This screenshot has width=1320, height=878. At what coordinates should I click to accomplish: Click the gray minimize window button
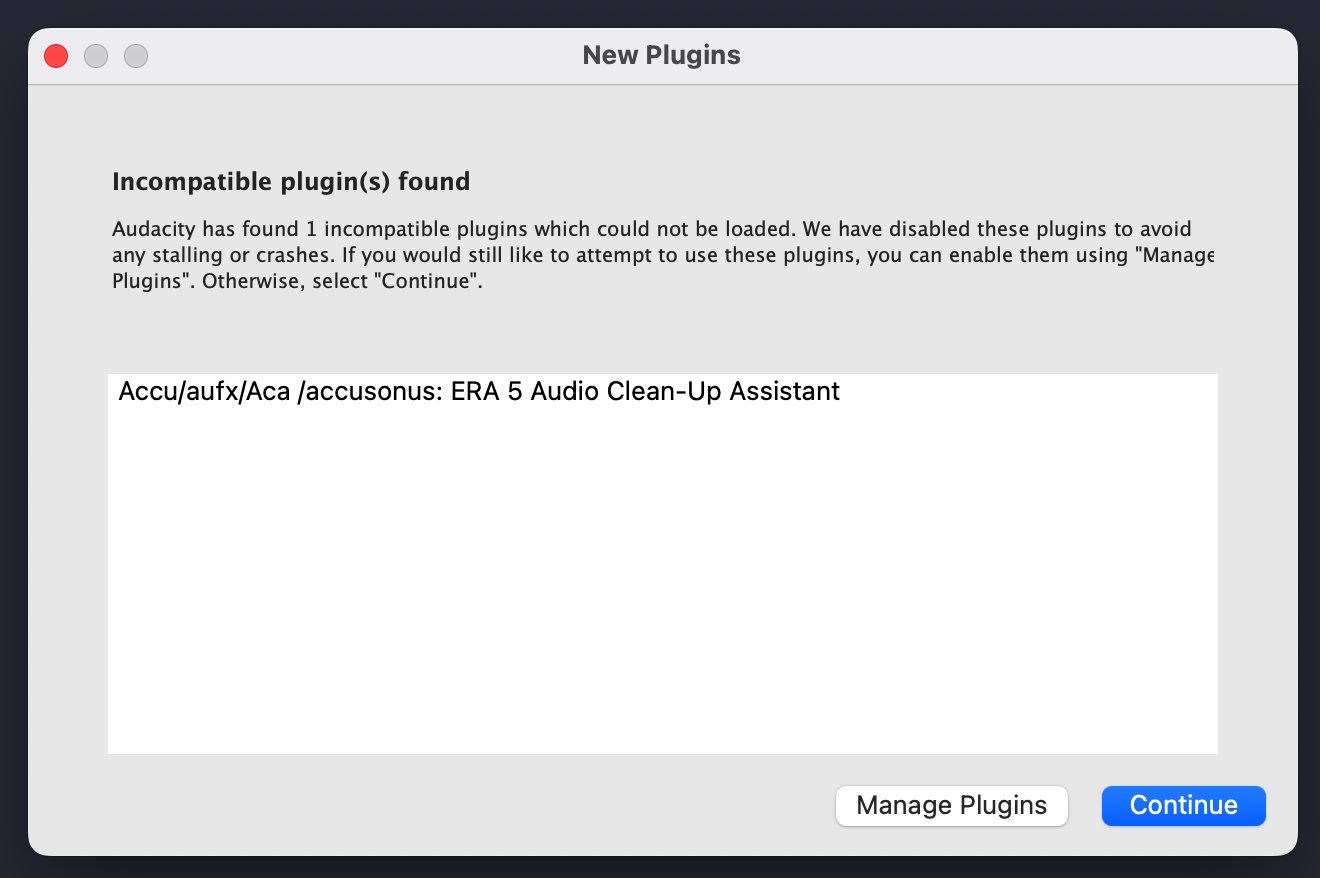click(x=96, y=56)
